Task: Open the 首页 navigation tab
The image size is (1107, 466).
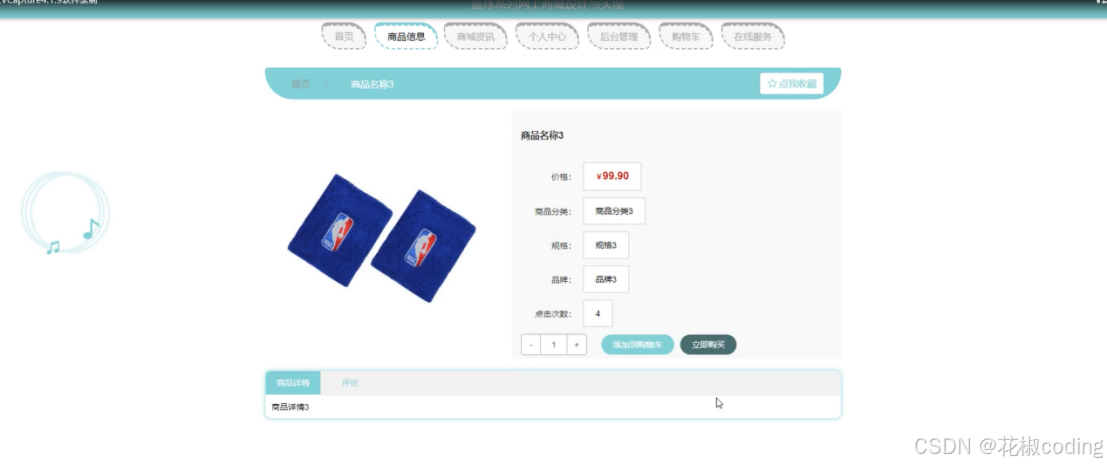Action: tap(344, 37)
